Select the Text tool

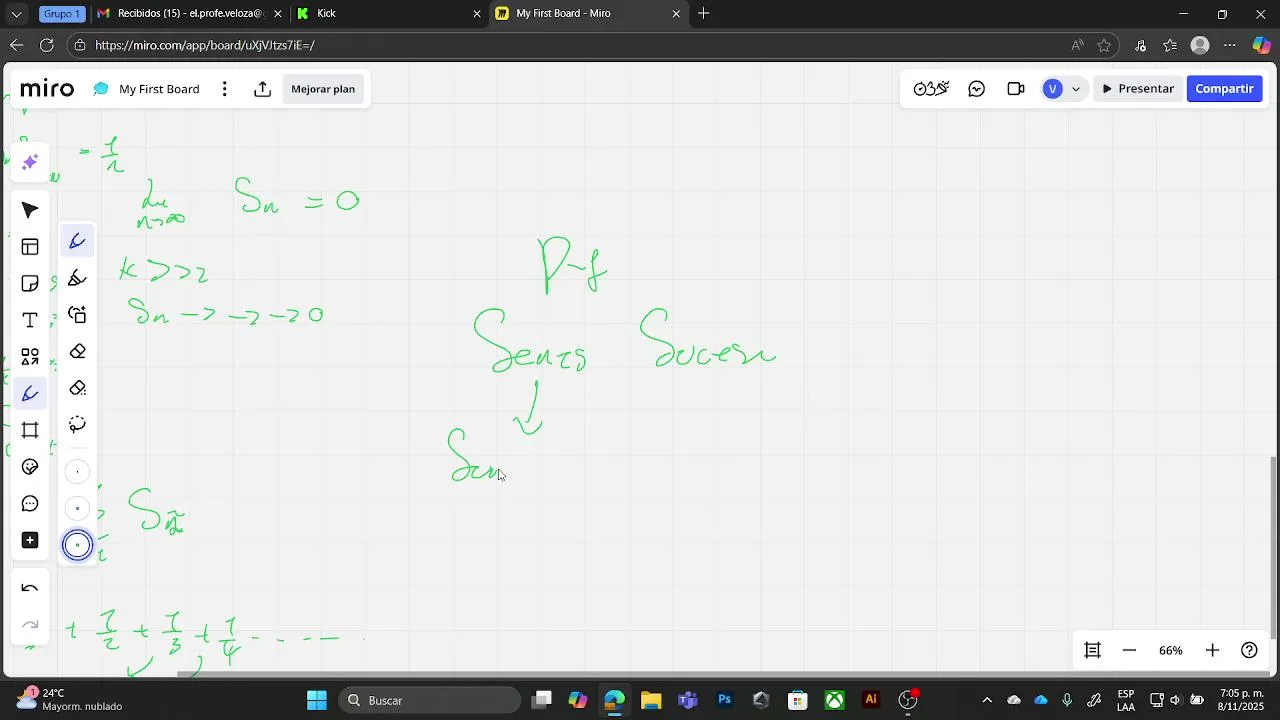tap(30, 320)
